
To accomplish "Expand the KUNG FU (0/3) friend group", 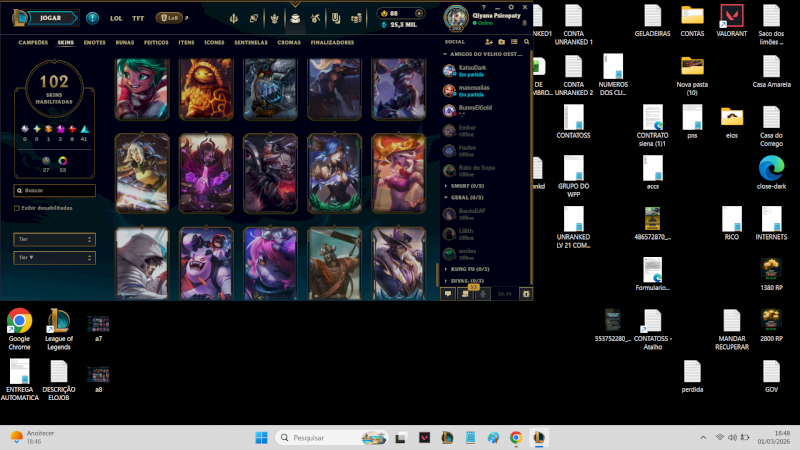I will (446, 269).
